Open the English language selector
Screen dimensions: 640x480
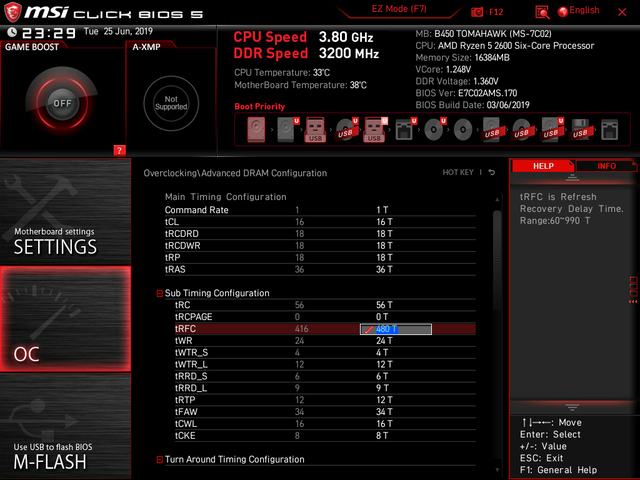point(584,10)
